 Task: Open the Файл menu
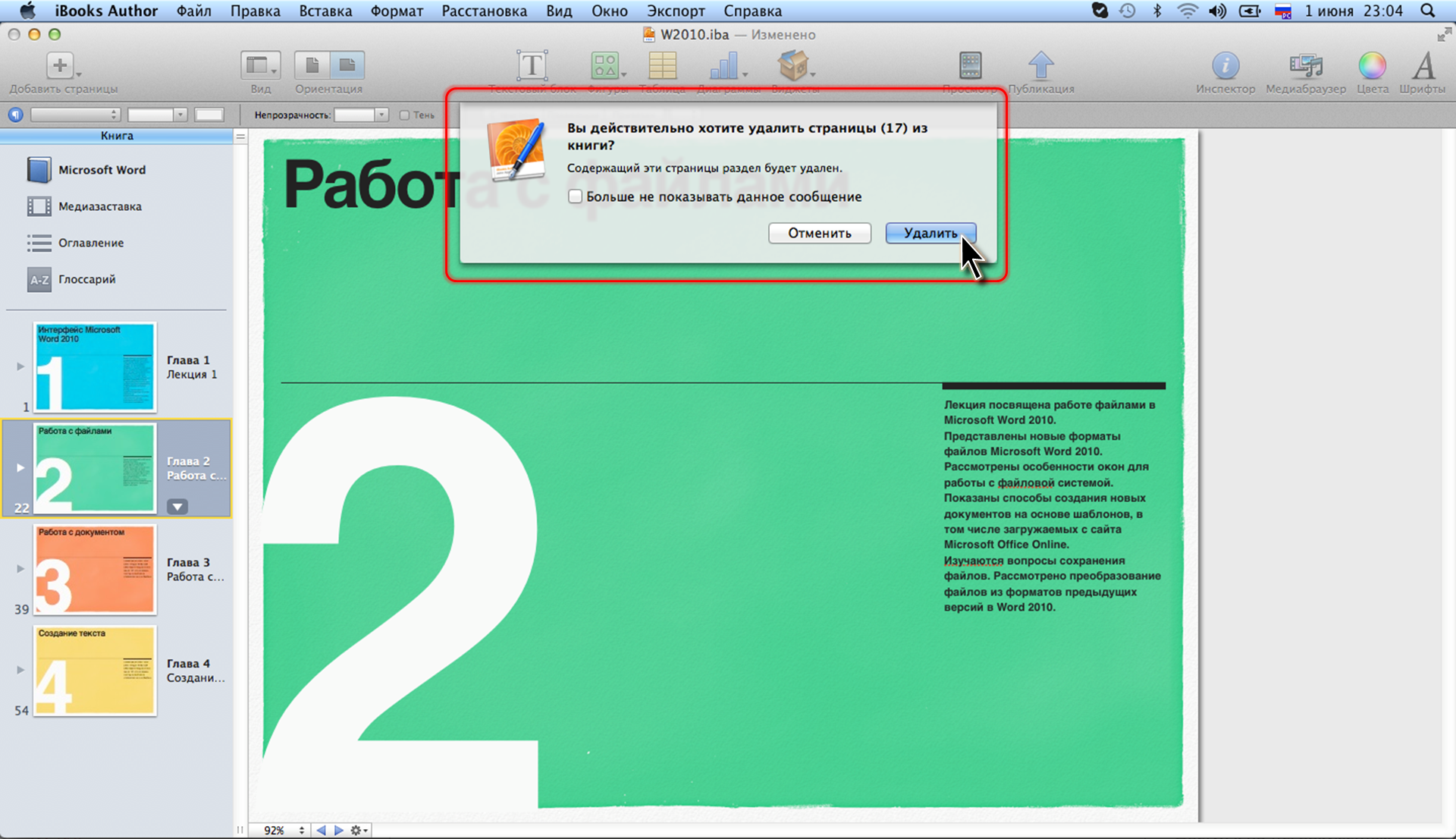tap(194, 11)
